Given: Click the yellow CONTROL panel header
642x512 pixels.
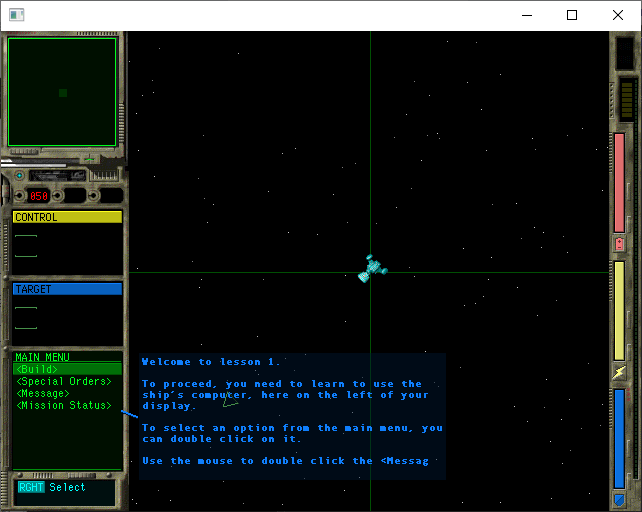Looking at the screenshot, I should tap(67, 217).
